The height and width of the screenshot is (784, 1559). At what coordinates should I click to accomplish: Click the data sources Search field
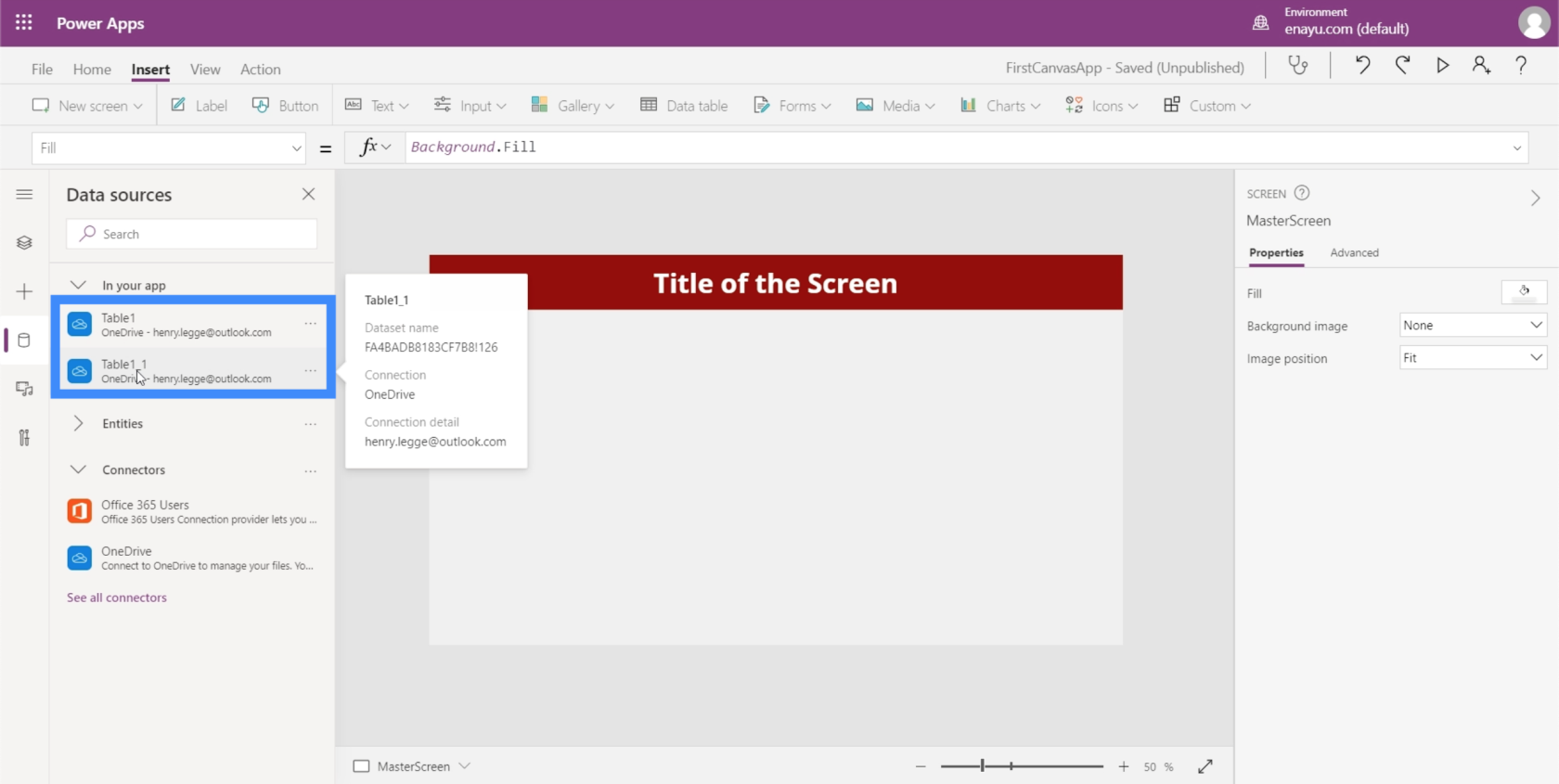point(192,234)
